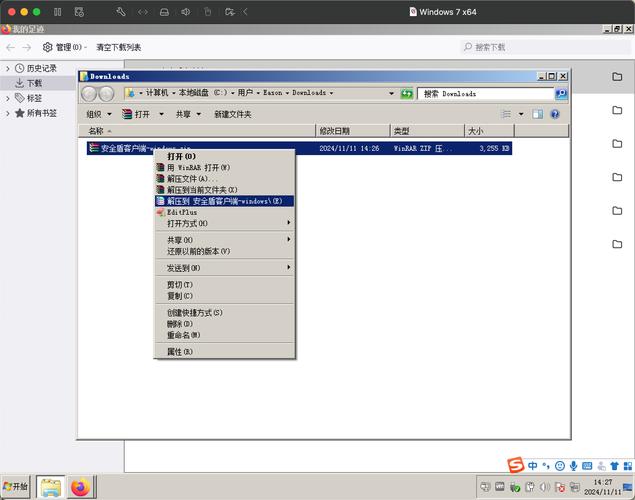
Task: Open Sogou emoji smiley icon
Action: click(560, 466)
